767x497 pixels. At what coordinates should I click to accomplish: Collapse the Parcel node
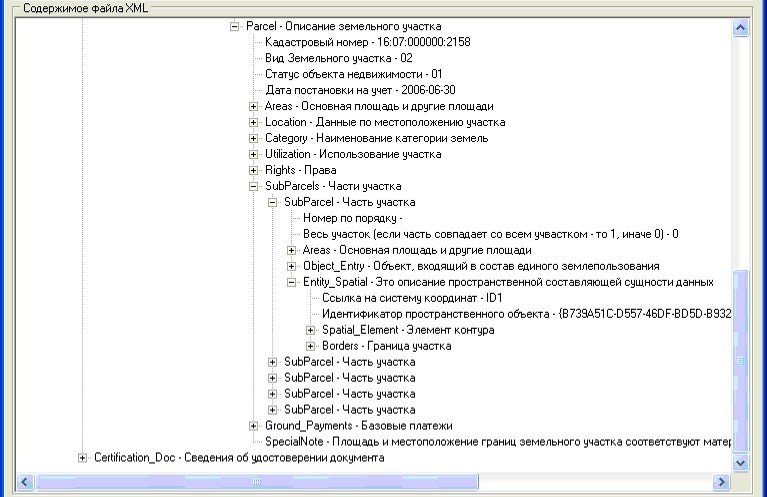235,27
